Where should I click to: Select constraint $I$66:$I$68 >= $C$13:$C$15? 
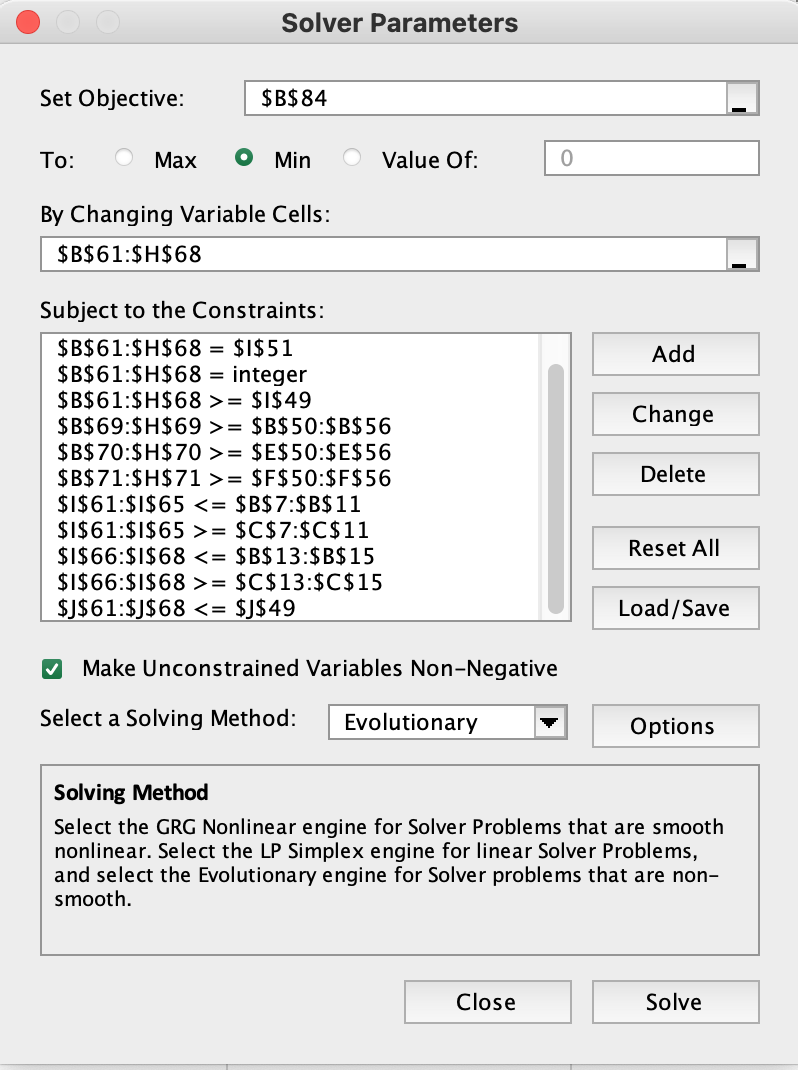coord(220,582)
